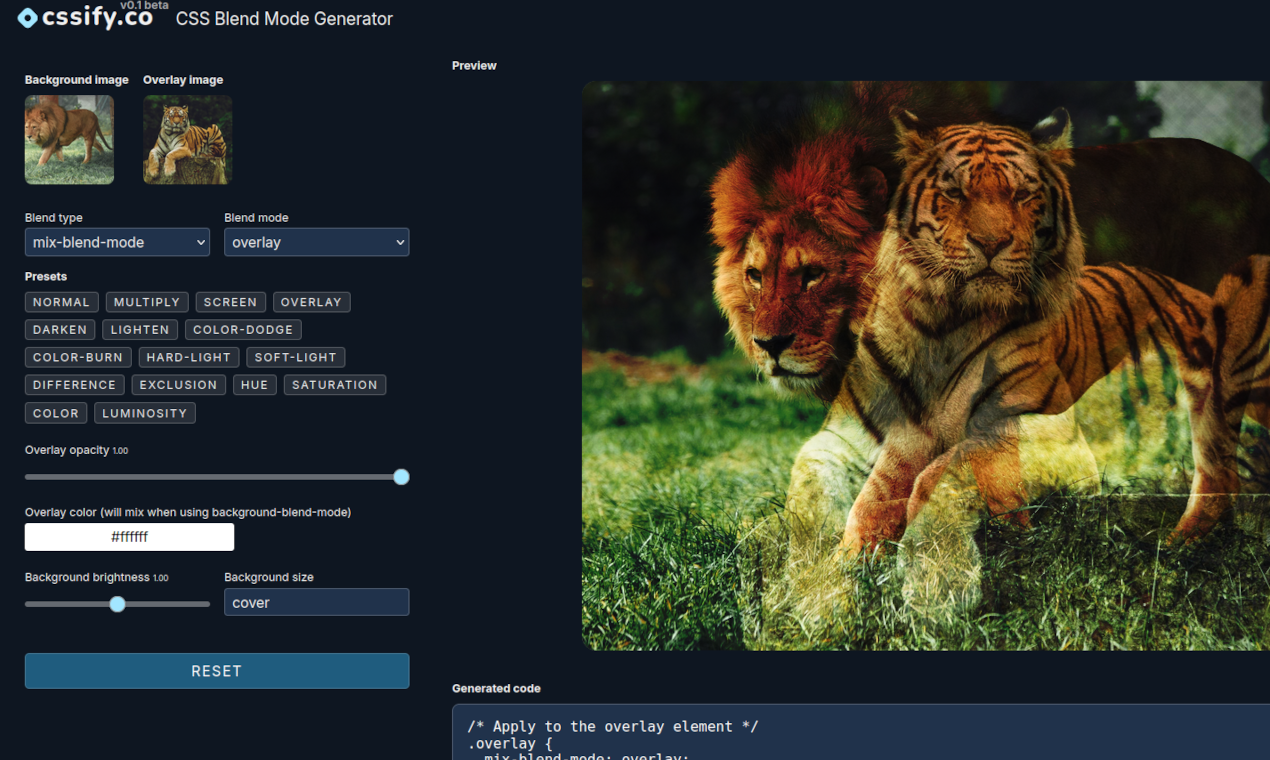Pick the OVERLAY preset button
The width and height of the screenshot is (1270, 760).
[311, 302]
